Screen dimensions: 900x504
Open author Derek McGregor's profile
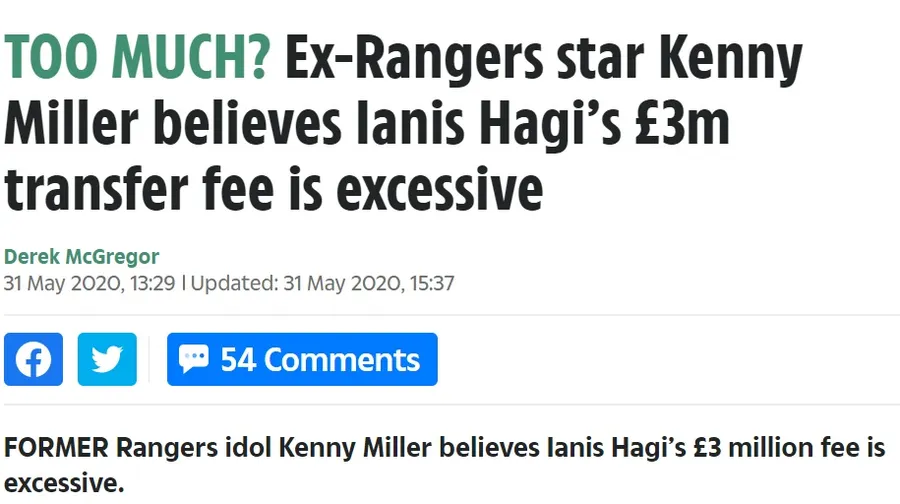[81, 256]
